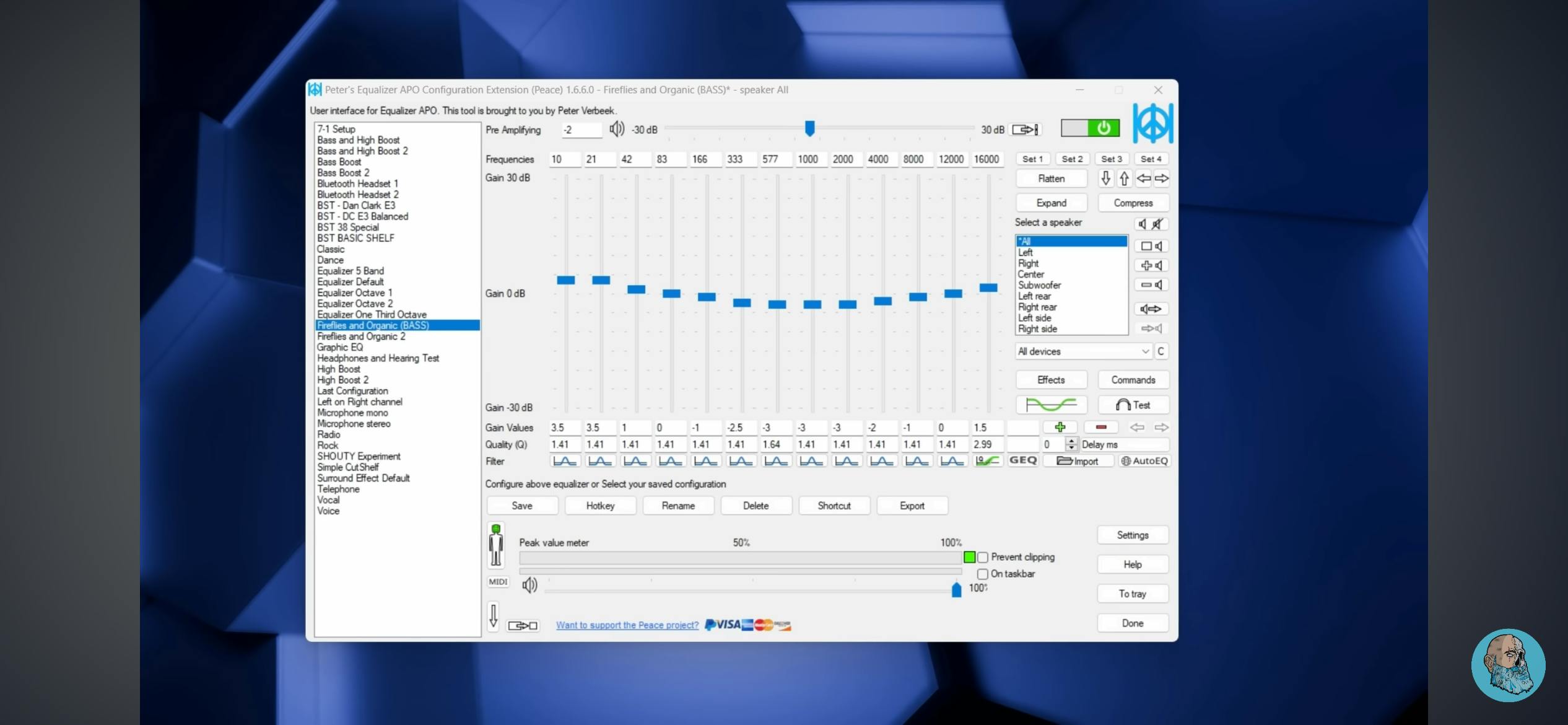Switch to Set 2 equalizer tab
This screenshot has height=725, width=1568.
(1072, 159)
